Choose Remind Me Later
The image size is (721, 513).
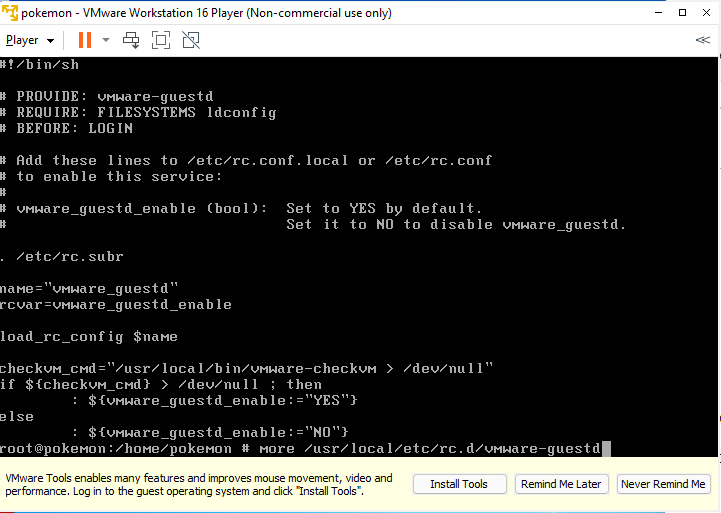(x=561, y=484)
